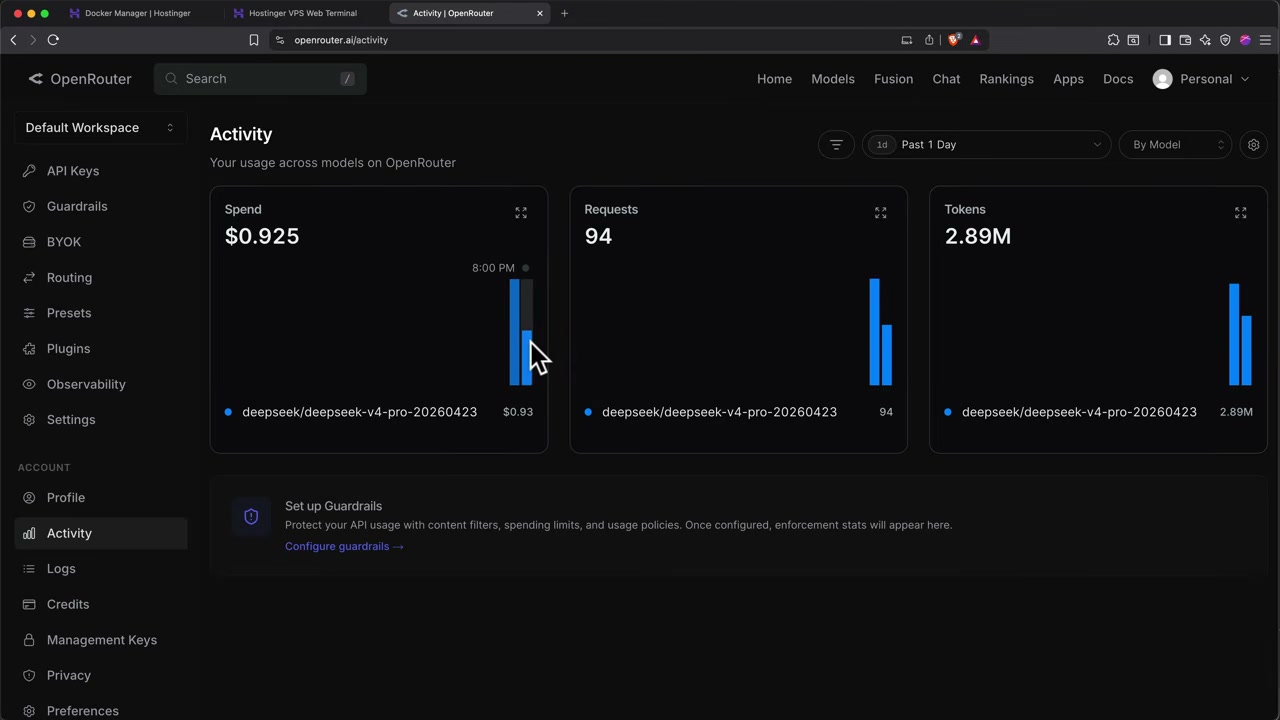The image size is (1280, 720).
Task: Go to Home in the top navigation
Action: tap(774, 79)
